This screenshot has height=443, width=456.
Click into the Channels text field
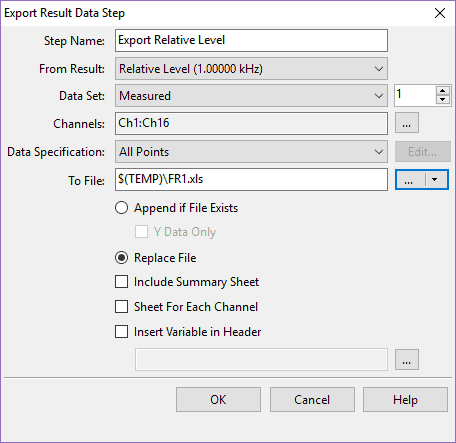pyautogui.click(x=251, y=123)
